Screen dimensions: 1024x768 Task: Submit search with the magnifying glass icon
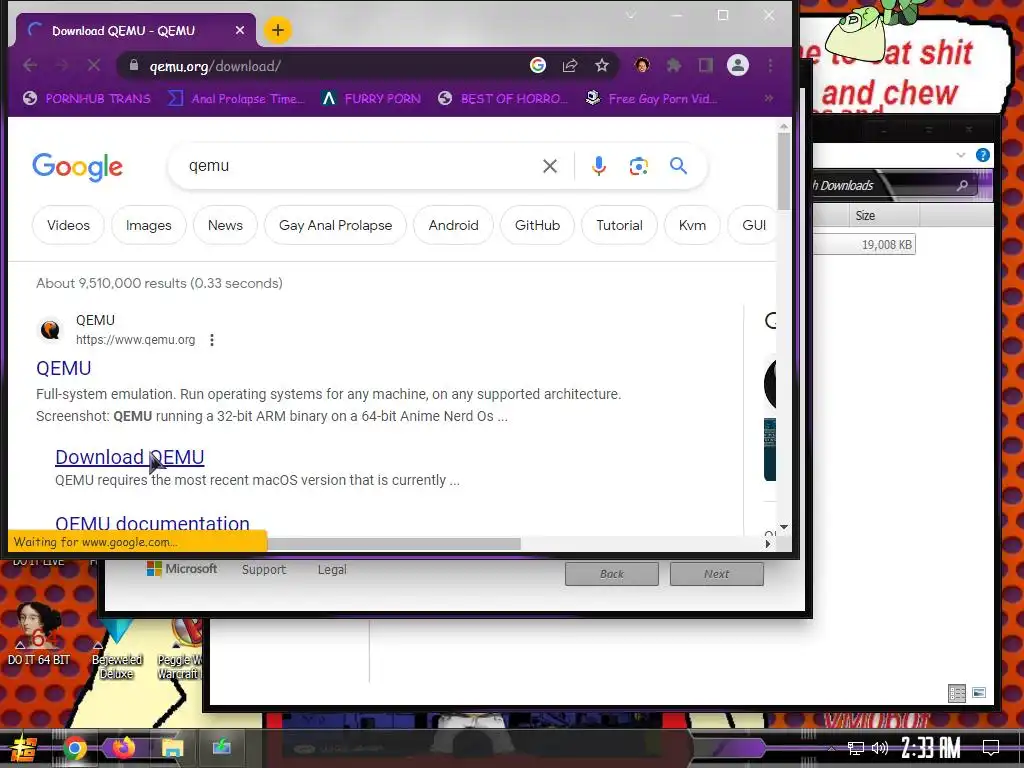pyautogui.click(x=679, y=166)
